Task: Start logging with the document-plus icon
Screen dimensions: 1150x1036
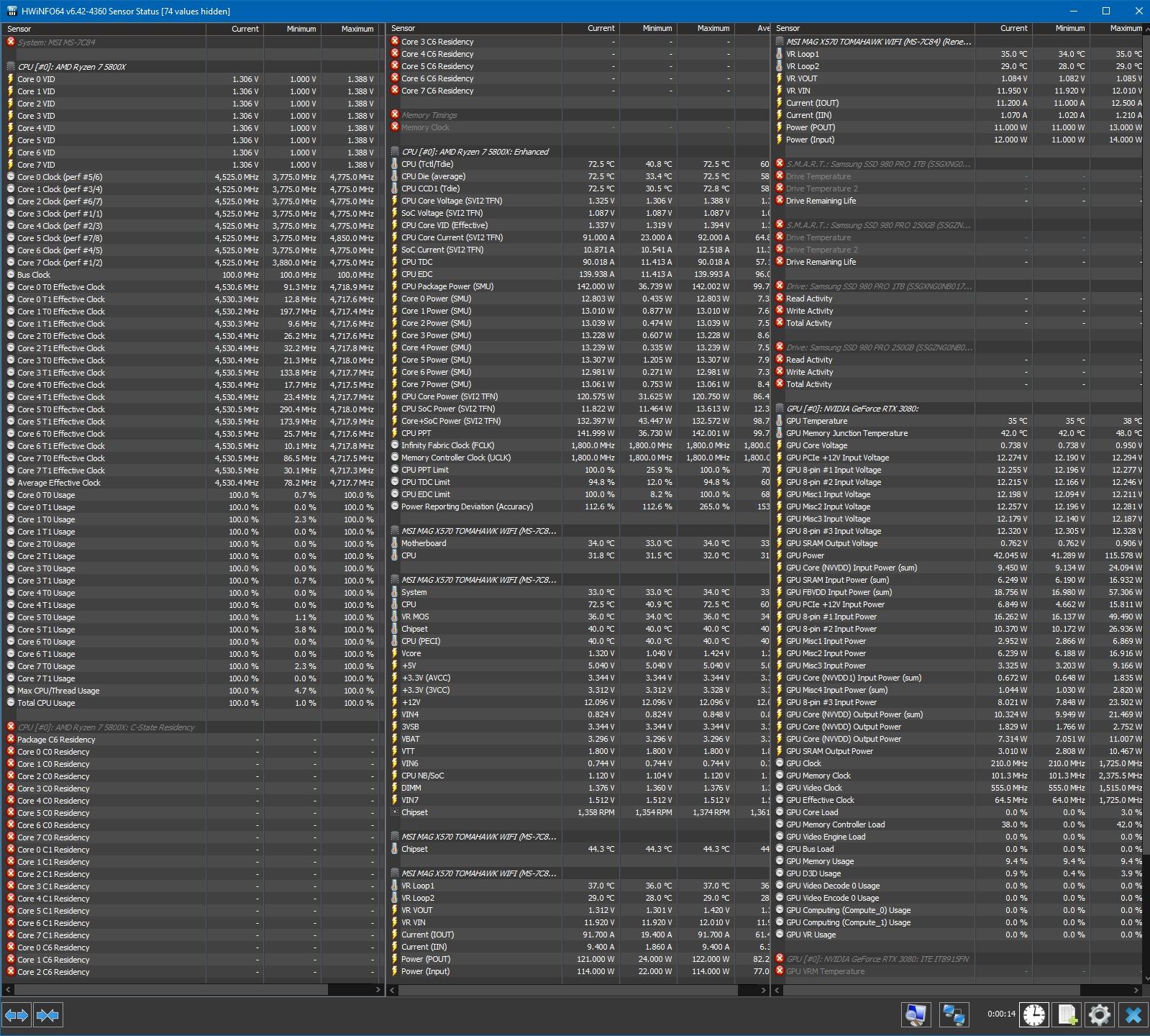Action: 1067,1015
